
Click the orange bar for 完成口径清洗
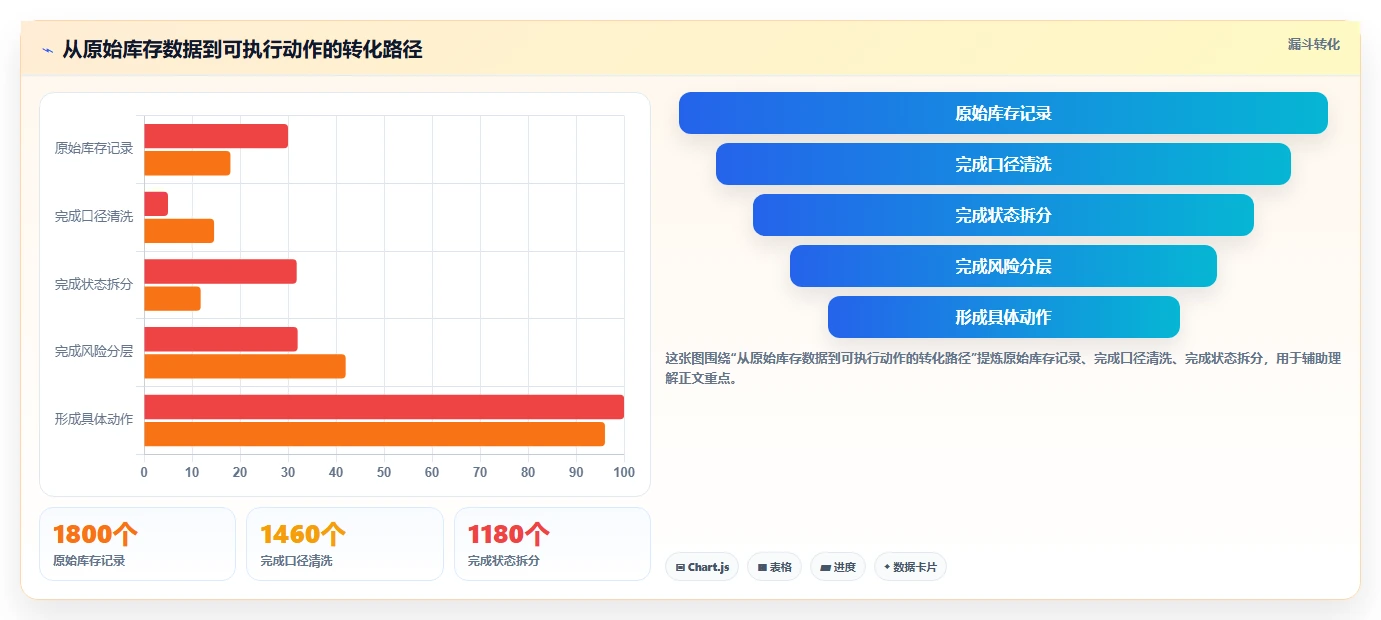(179, 231)
